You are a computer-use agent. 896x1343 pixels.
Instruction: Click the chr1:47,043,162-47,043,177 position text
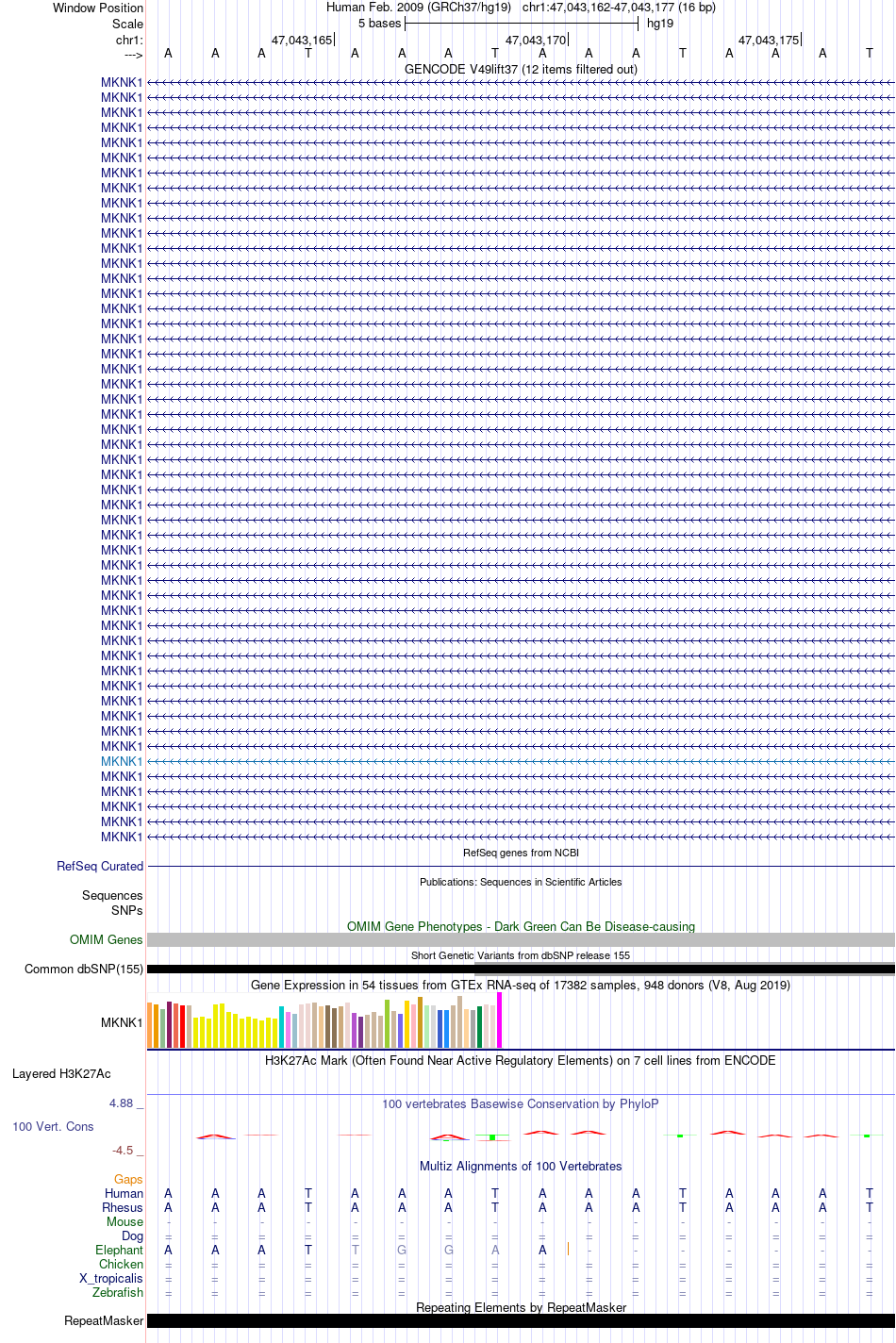point(619,8)
